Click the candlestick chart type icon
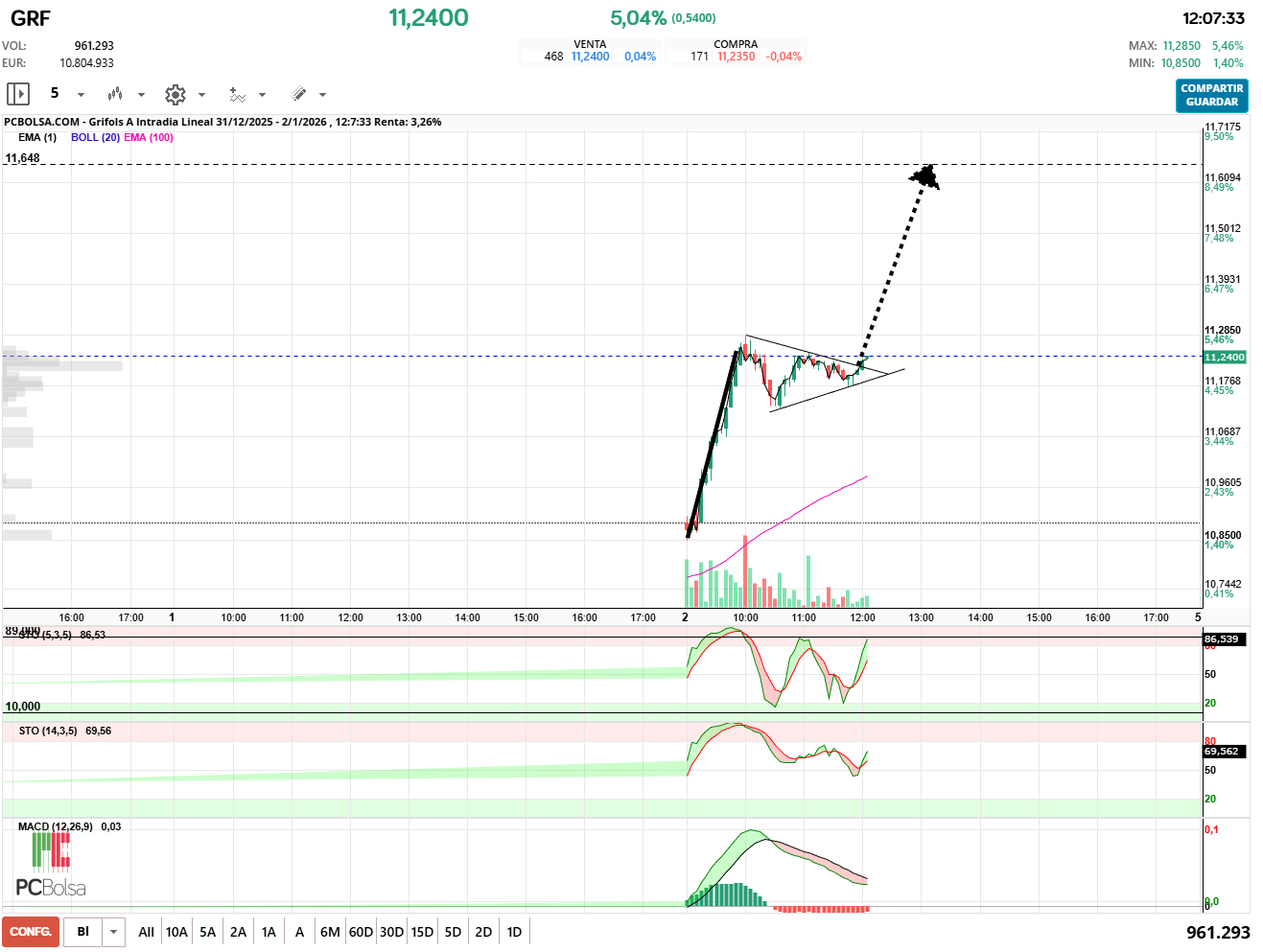The height and width of the screenshot is (952, 1263). tap(115, 94)
